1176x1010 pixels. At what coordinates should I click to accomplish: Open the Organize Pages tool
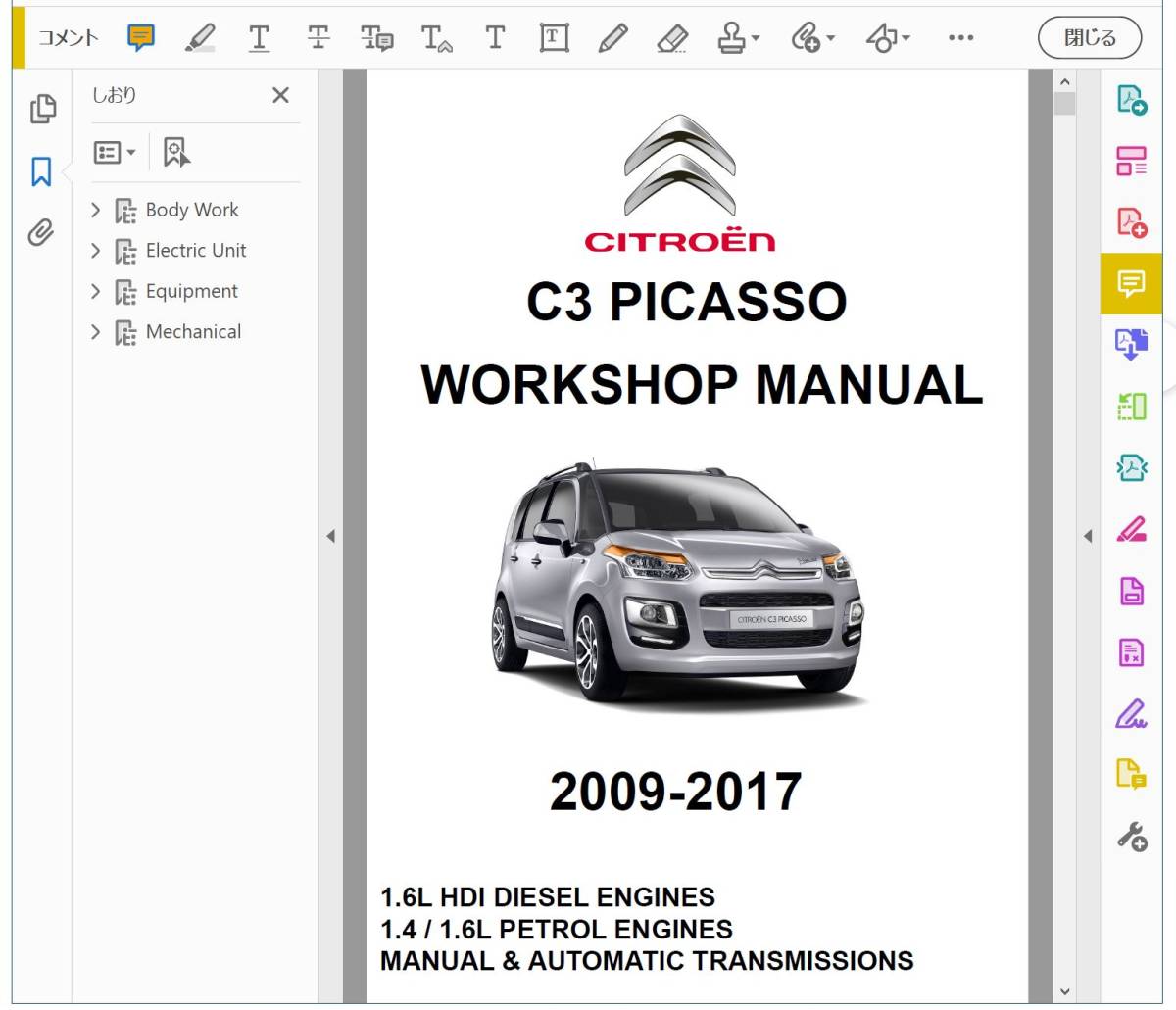click(1132, 162)
